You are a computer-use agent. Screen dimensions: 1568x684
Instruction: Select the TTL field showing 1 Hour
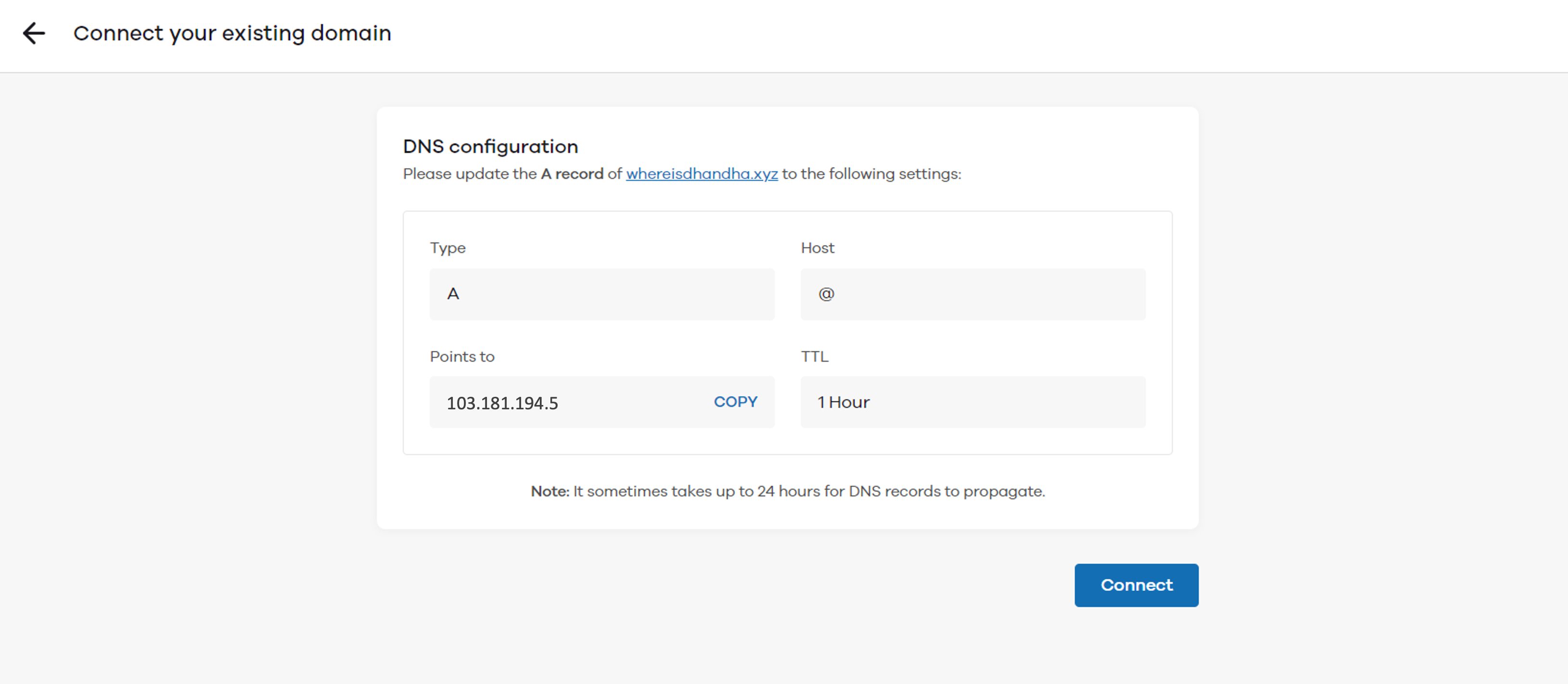[973, 402]
